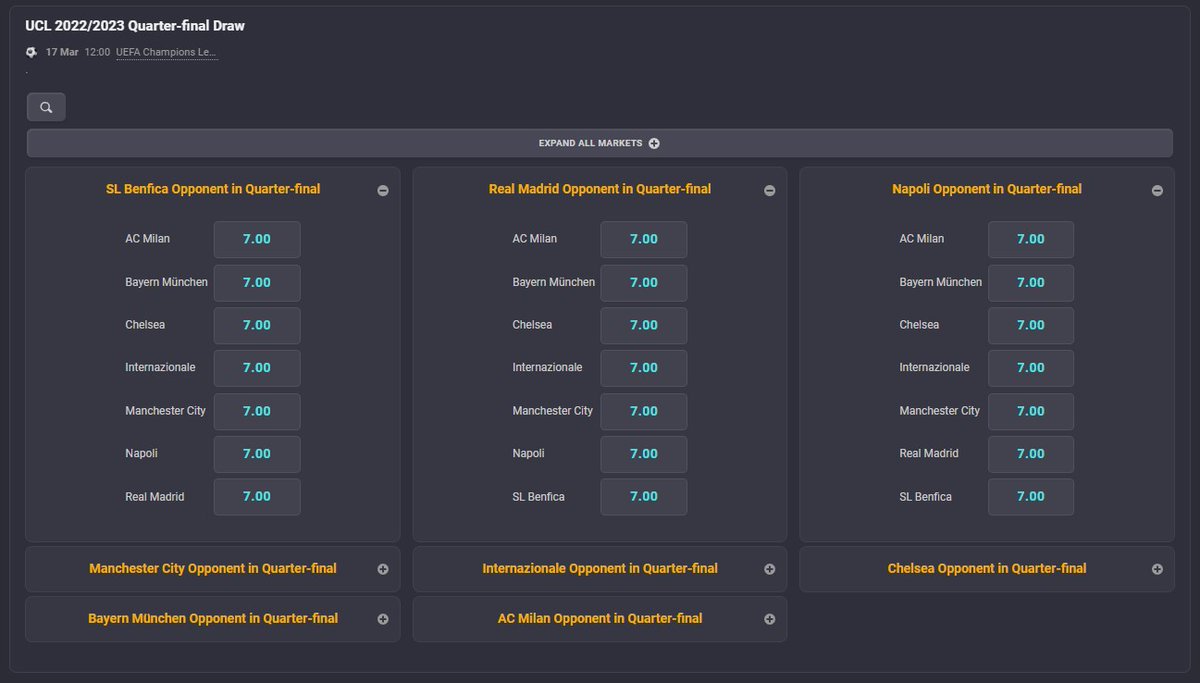Expand Manchester City Opponent market plus icon
Viewport: 1200px width, 683px height.
[x=383, y=569]
